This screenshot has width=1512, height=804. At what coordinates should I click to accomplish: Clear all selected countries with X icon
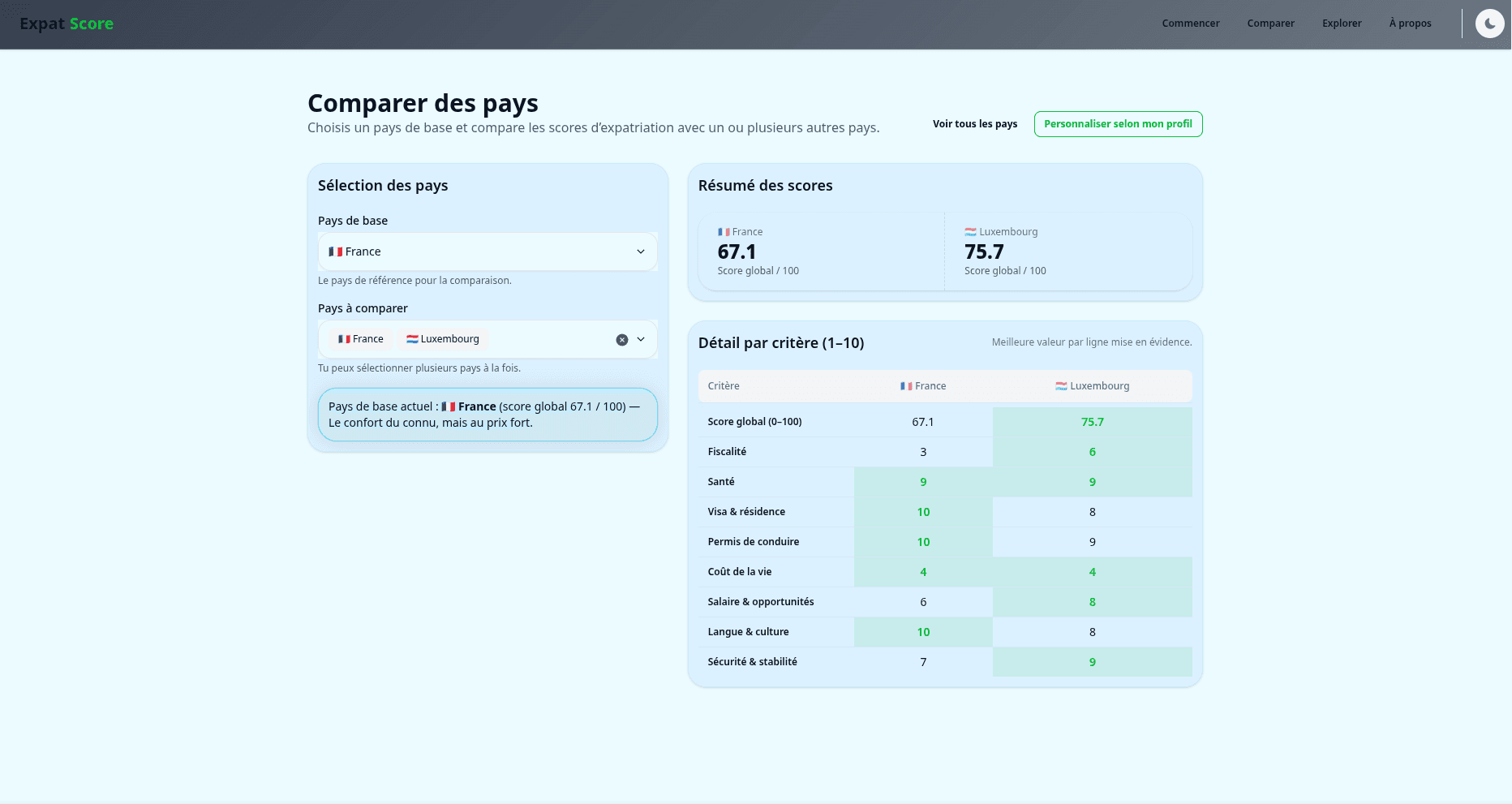622,340
